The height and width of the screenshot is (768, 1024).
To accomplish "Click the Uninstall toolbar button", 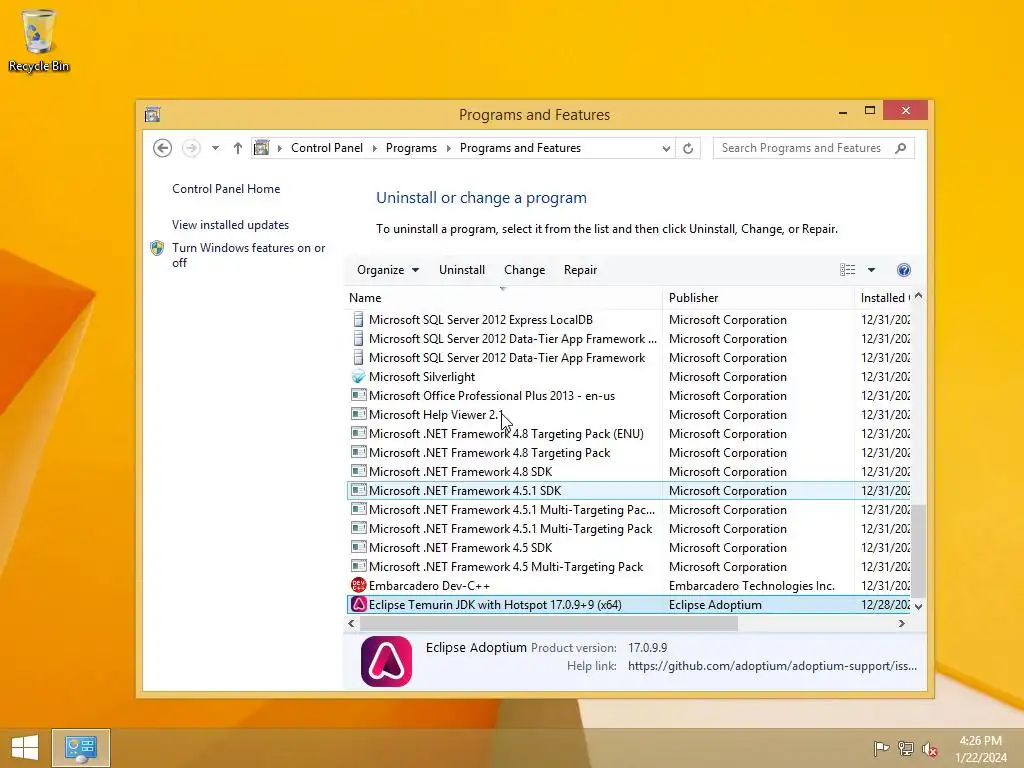I will tap(462, 270).
